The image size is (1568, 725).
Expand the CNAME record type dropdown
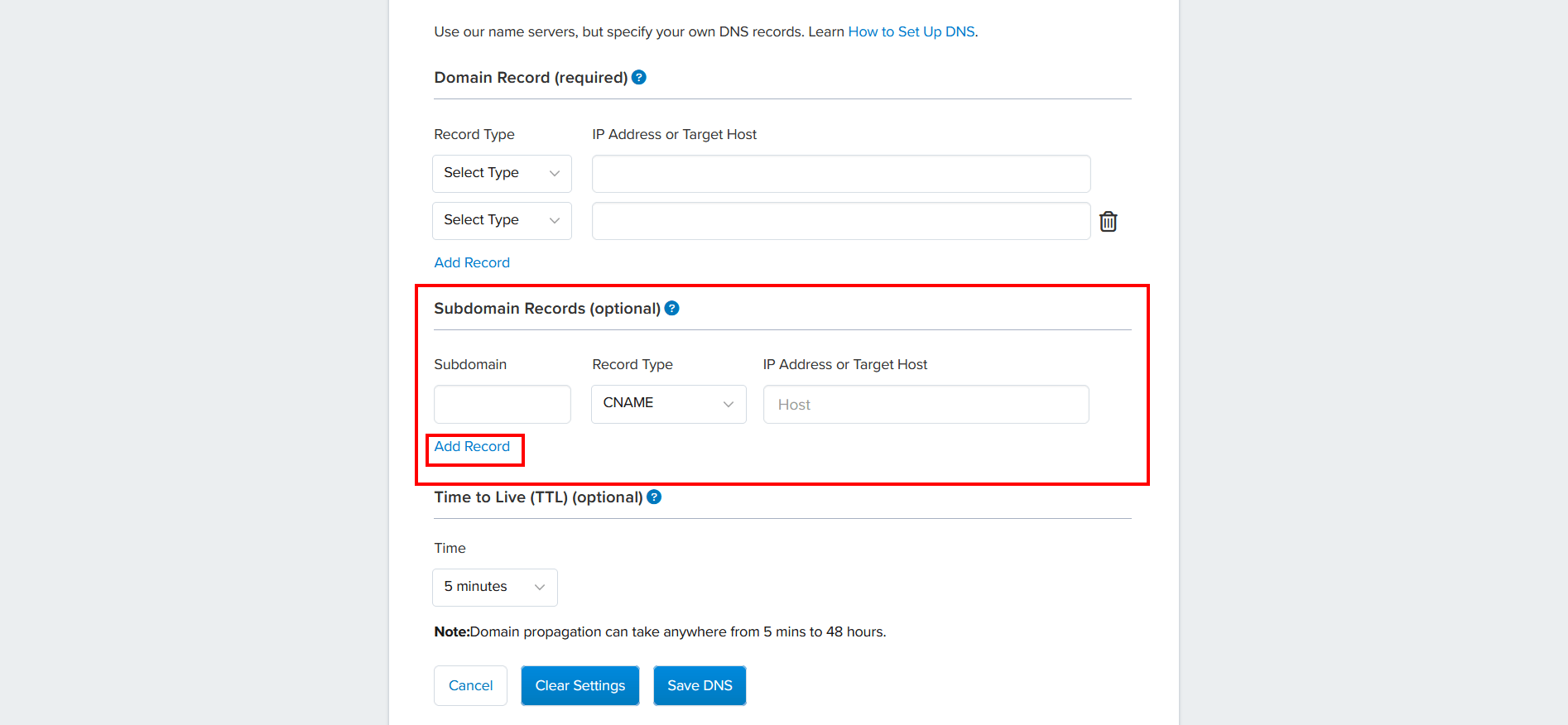click(x=668, y=404)
